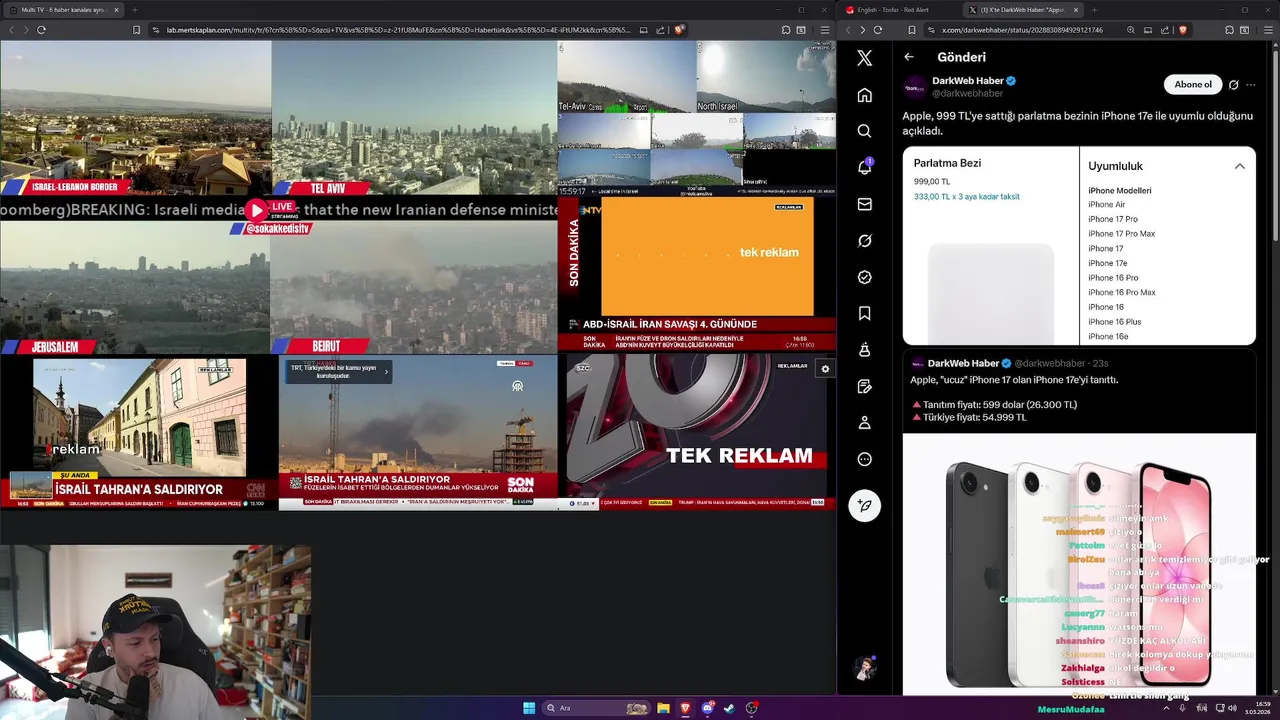Collapse the Uyumluluk section chevron
The image size is (1280, 720).
(x=1239, y=166)
